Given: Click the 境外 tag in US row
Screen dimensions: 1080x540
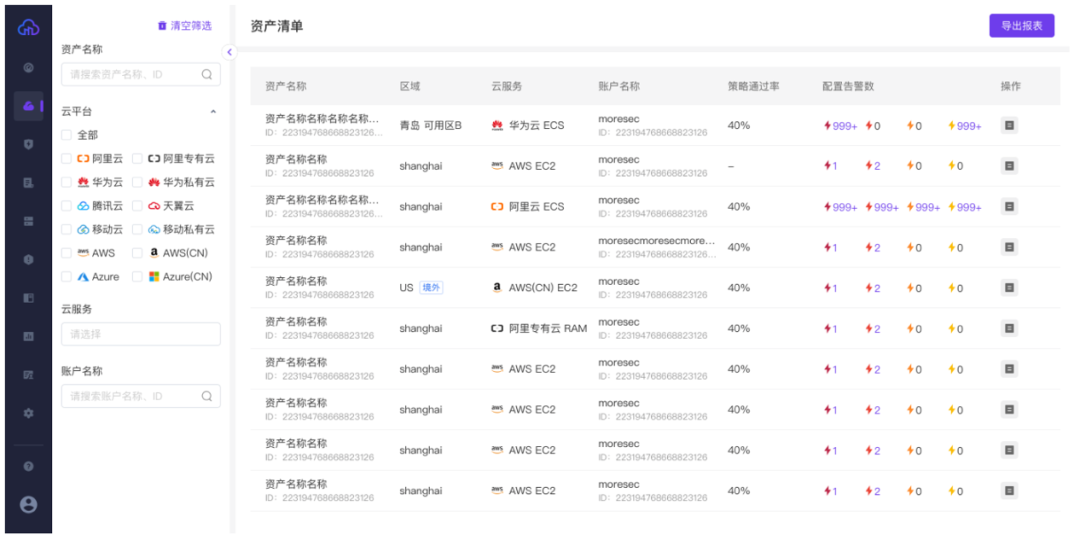Looking at the screenshot, I should click(x=431, y=288).
